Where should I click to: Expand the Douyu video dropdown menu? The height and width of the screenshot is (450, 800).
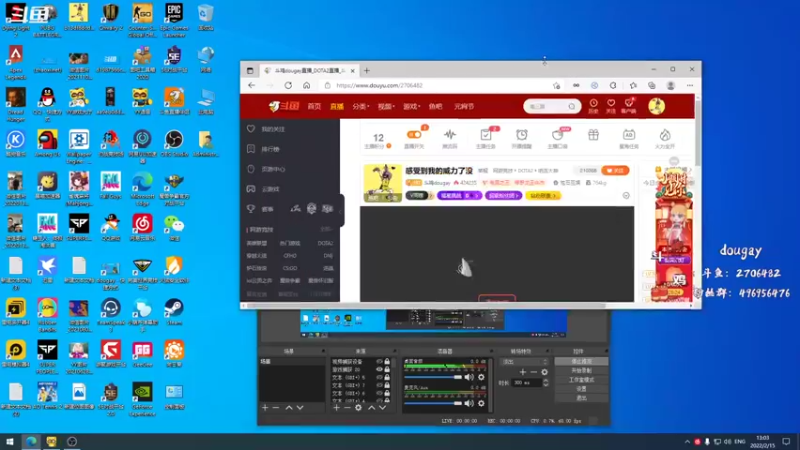(x=386, y=107)
